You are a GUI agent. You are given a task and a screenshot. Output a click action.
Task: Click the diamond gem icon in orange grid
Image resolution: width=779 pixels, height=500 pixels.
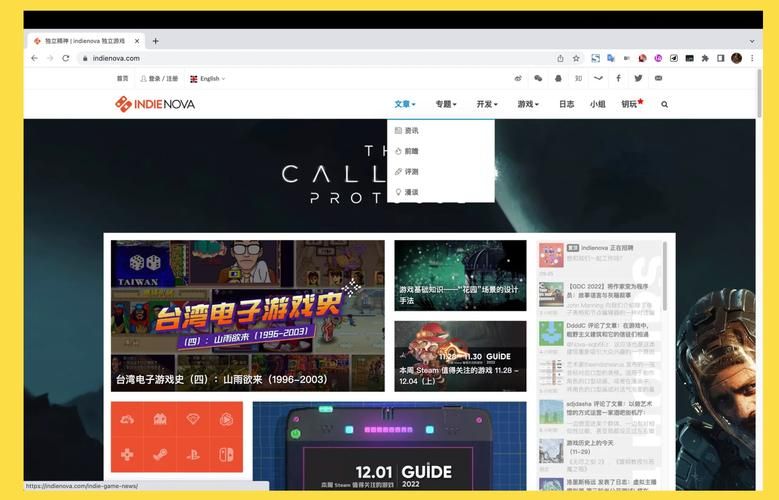193,419
